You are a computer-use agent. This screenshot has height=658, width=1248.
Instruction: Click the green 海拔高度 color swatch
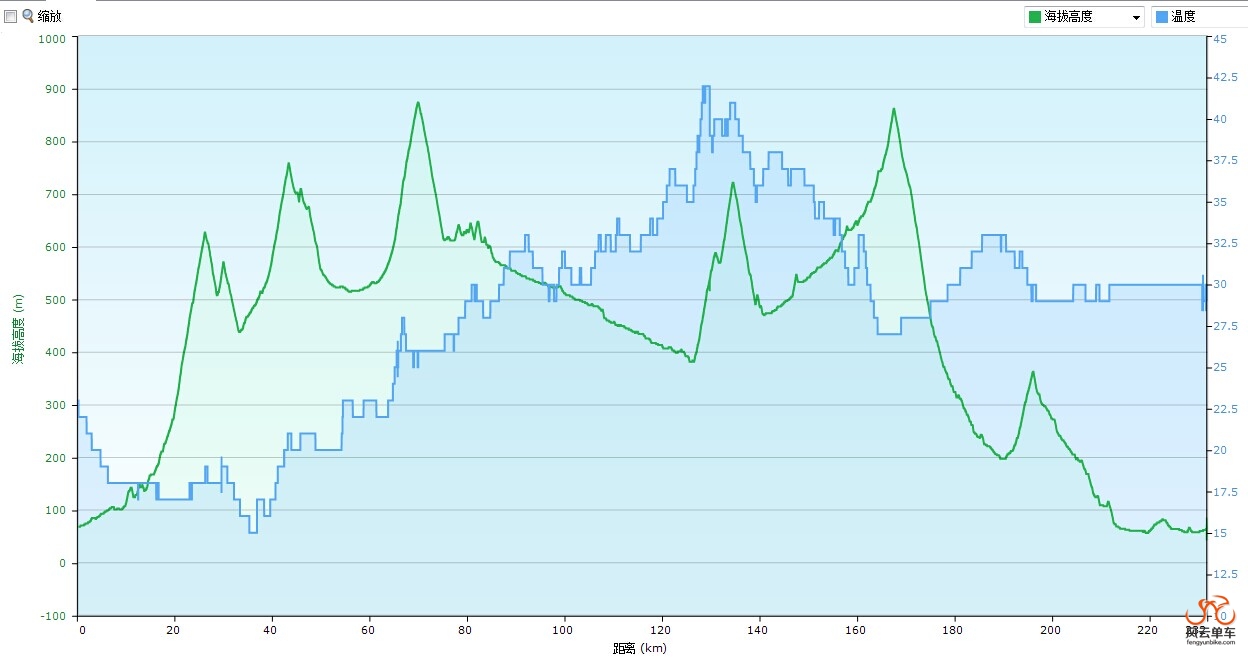pyautogui.click(x=1035, y=17)
